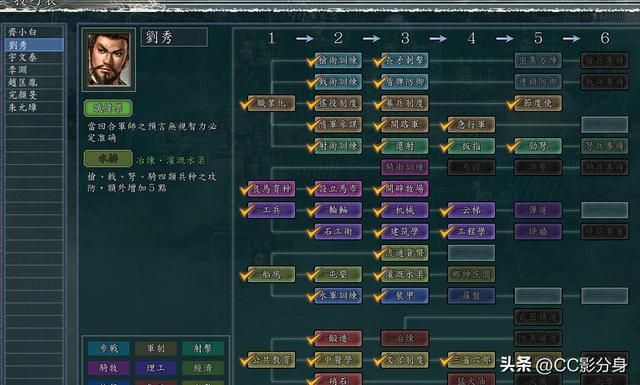This screenshot has width=640, height=385.
Task: Click the olive badge beside 冶煉・灌溉水渠 text
Action: [x=108, y=158]
